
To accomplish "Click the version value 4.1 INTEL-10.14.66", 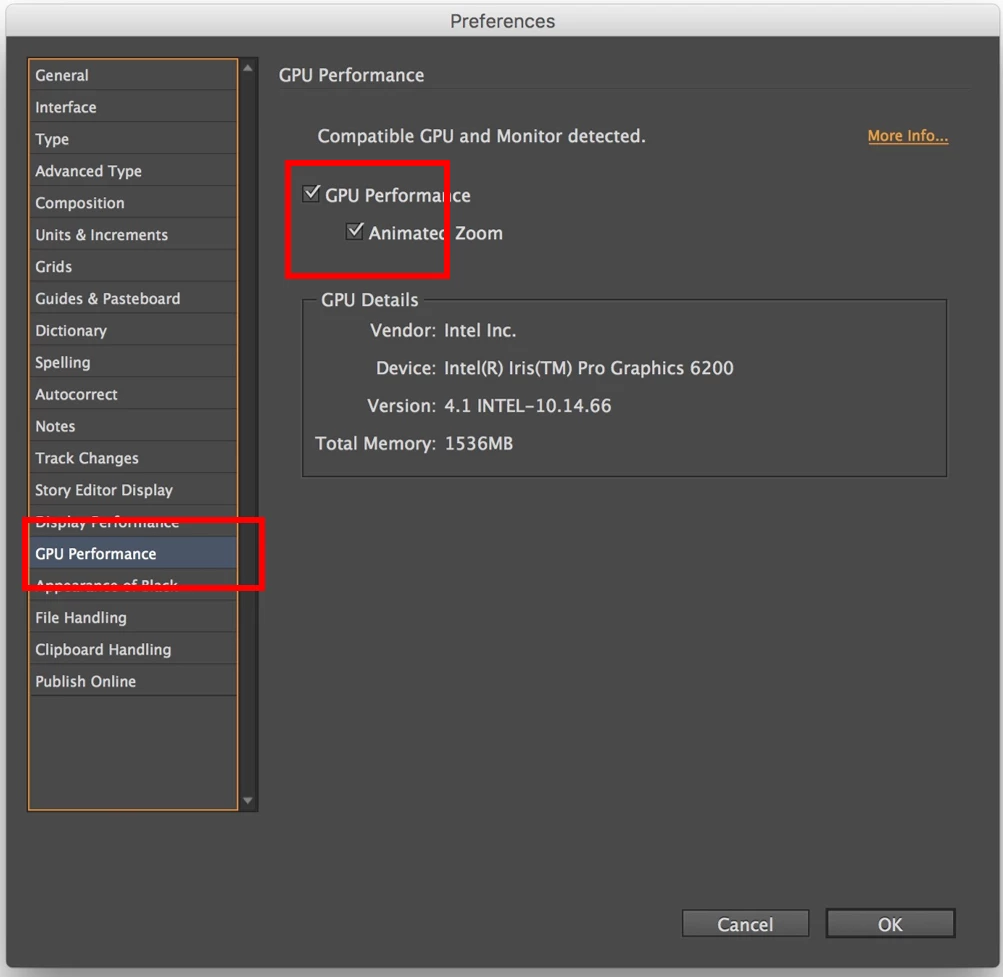I will (x=528, y=406).
